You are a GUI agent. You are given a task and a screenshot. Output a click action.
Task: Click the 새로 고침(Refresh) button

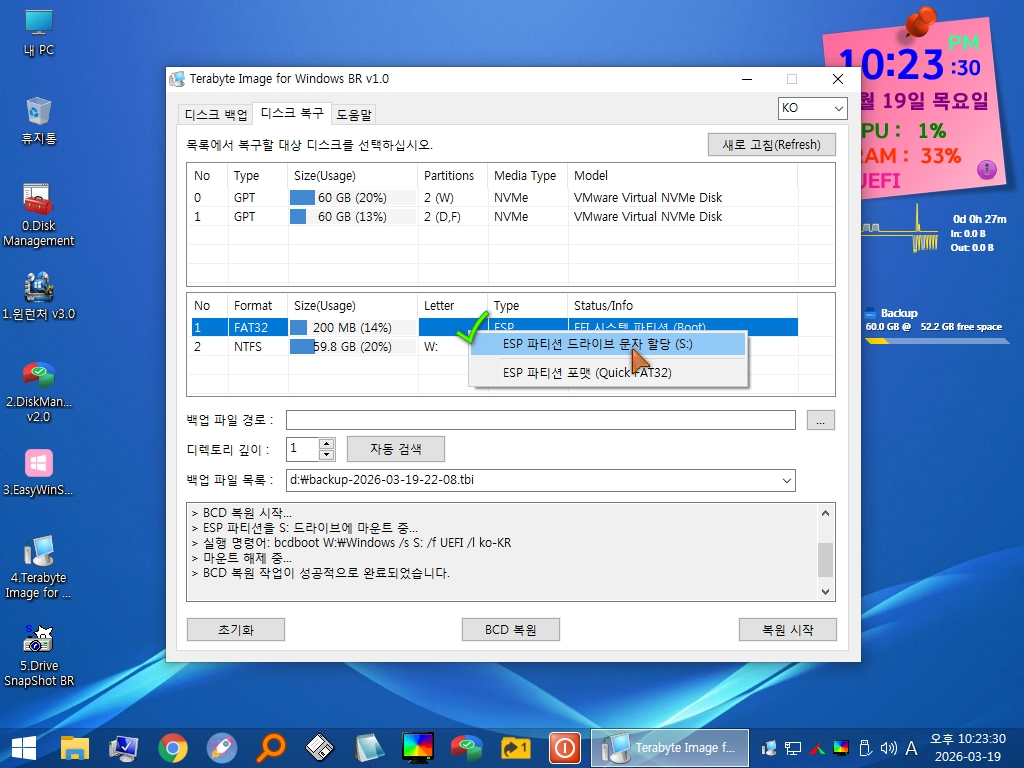pyautogui.click(x=771, y=144)
